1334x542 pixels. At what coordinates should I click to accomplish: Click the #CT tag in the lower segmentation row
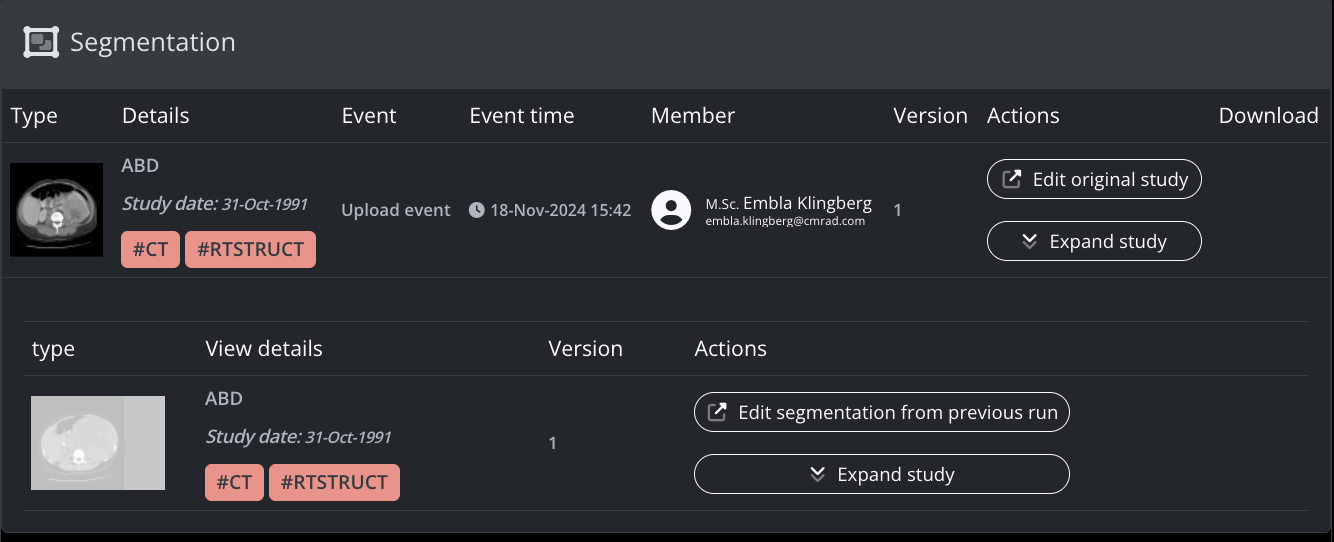point(234,482)
